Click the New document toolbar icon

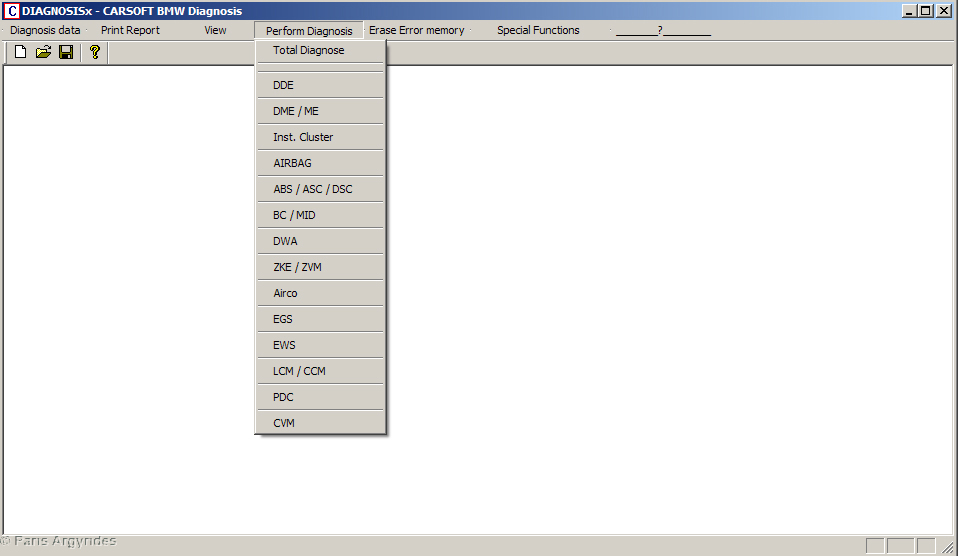(x=20, y=52)
